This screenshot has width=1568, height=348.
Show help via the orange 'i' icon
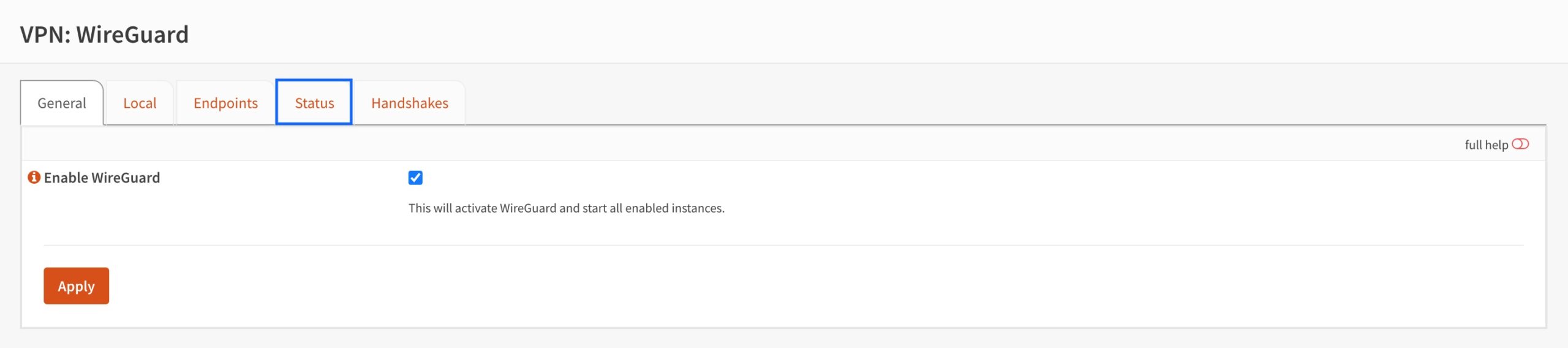point(34,178)
